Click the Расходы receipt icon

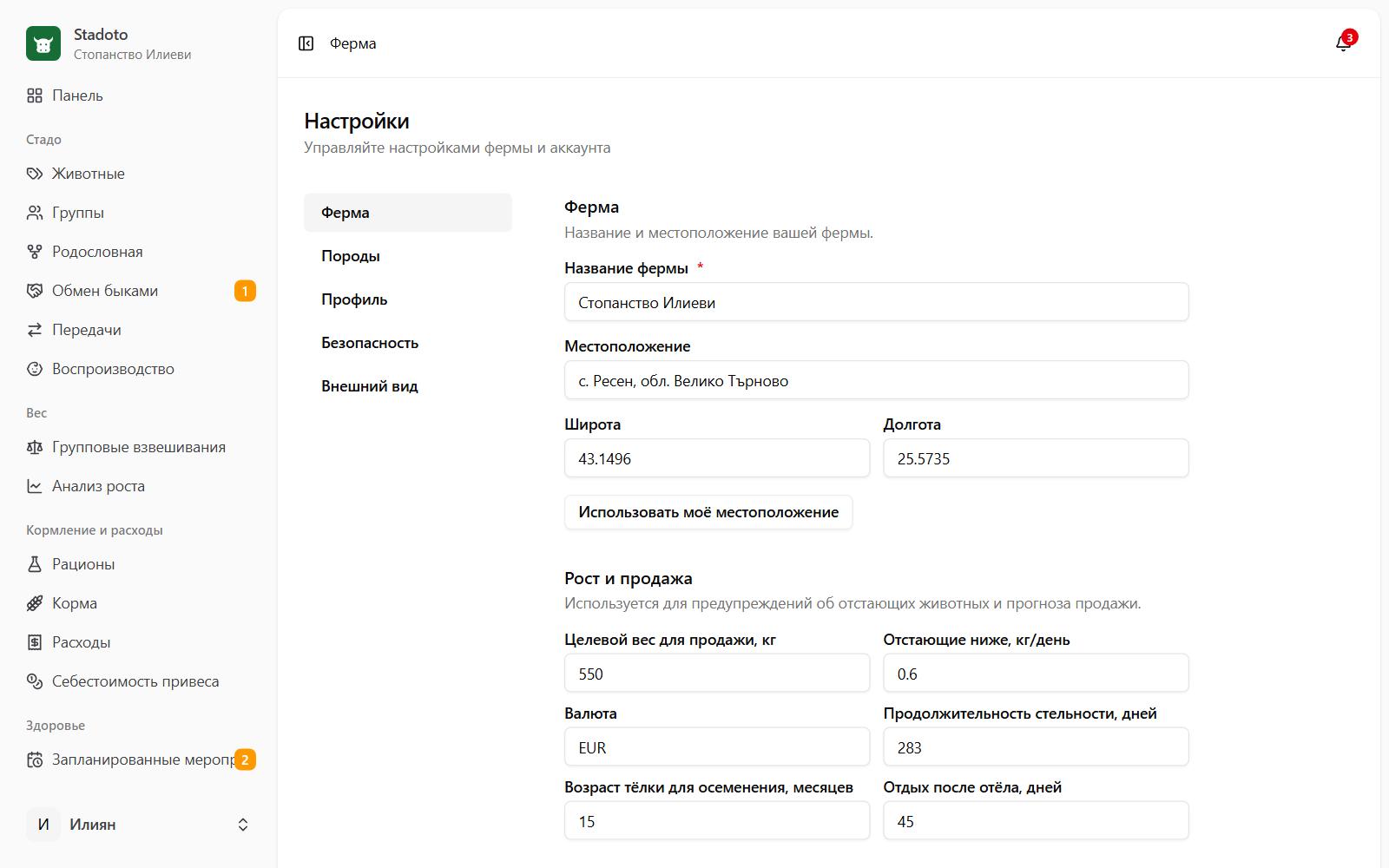35,642
